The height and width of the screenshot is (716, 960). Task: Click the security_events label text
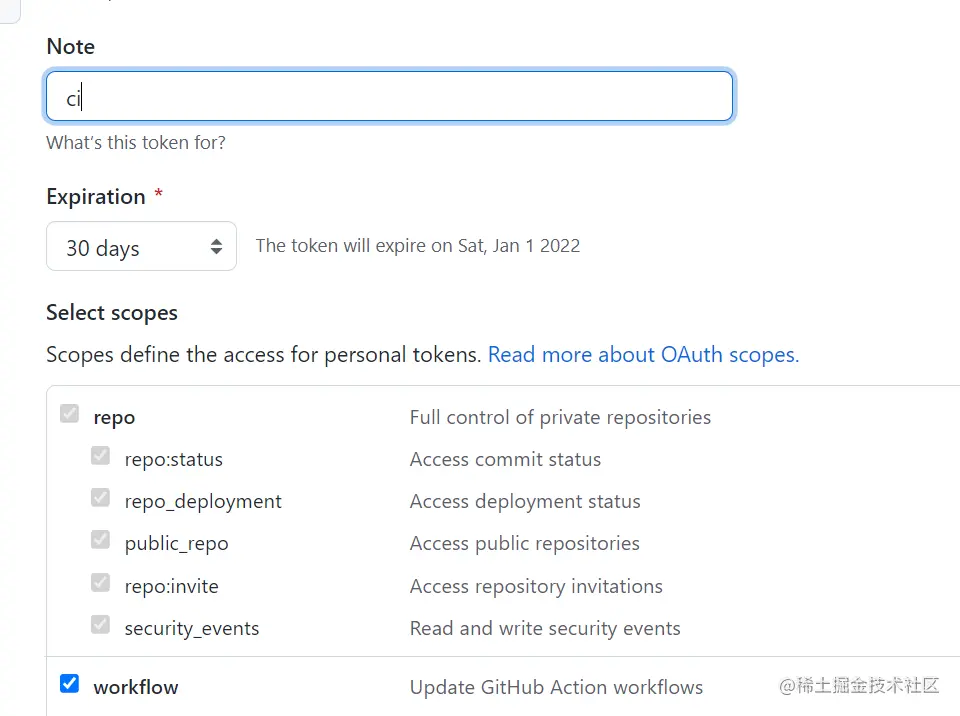pyautogui.click(x=192, y=629)
